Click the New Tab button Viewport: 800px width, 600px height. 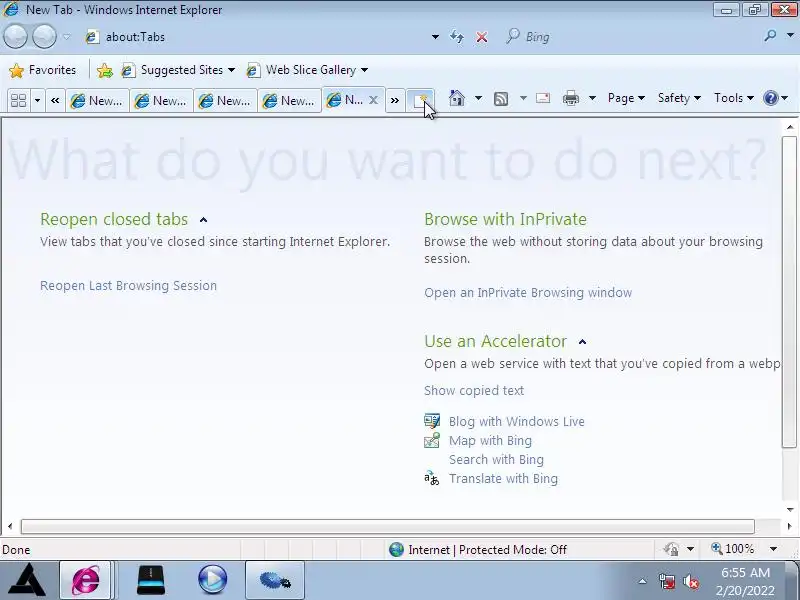point(420,101)
